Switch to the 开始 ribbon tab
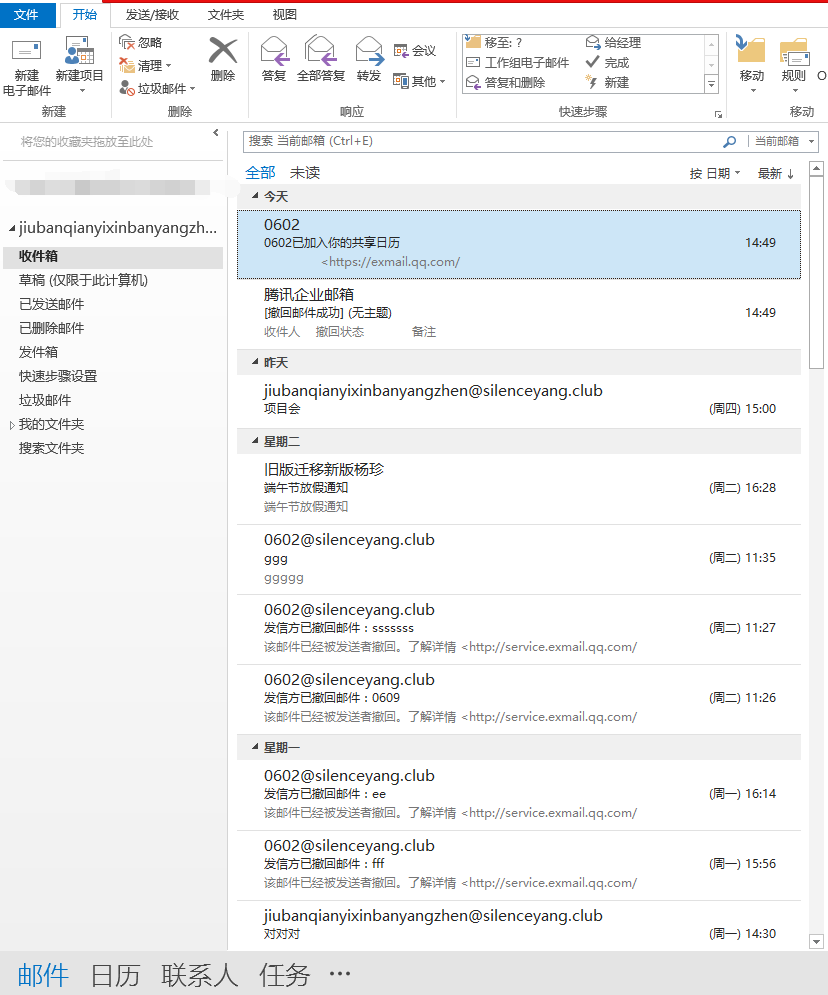The width and height of the screenshot is (828, 995). (x=85, y=15)
